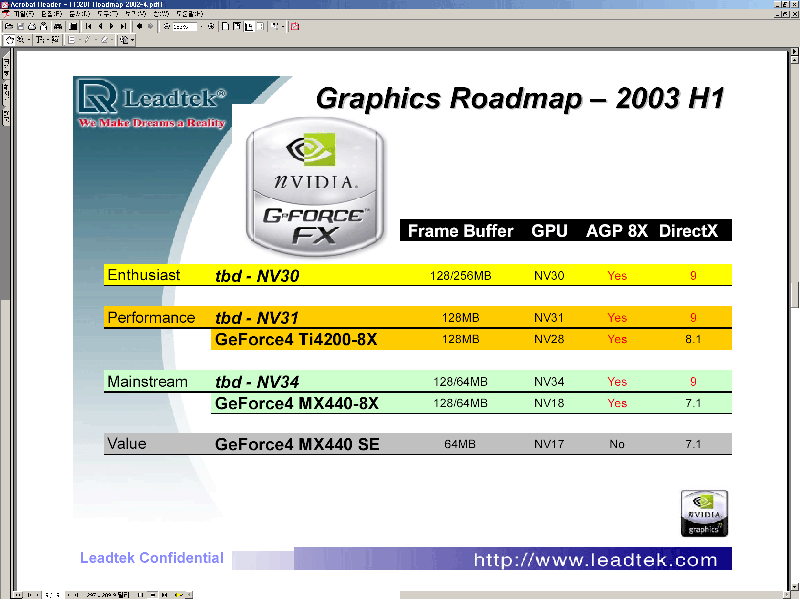Toggle Fit Width page view
The width and height of the screenshot is (800, 600).
coord(249,27)
